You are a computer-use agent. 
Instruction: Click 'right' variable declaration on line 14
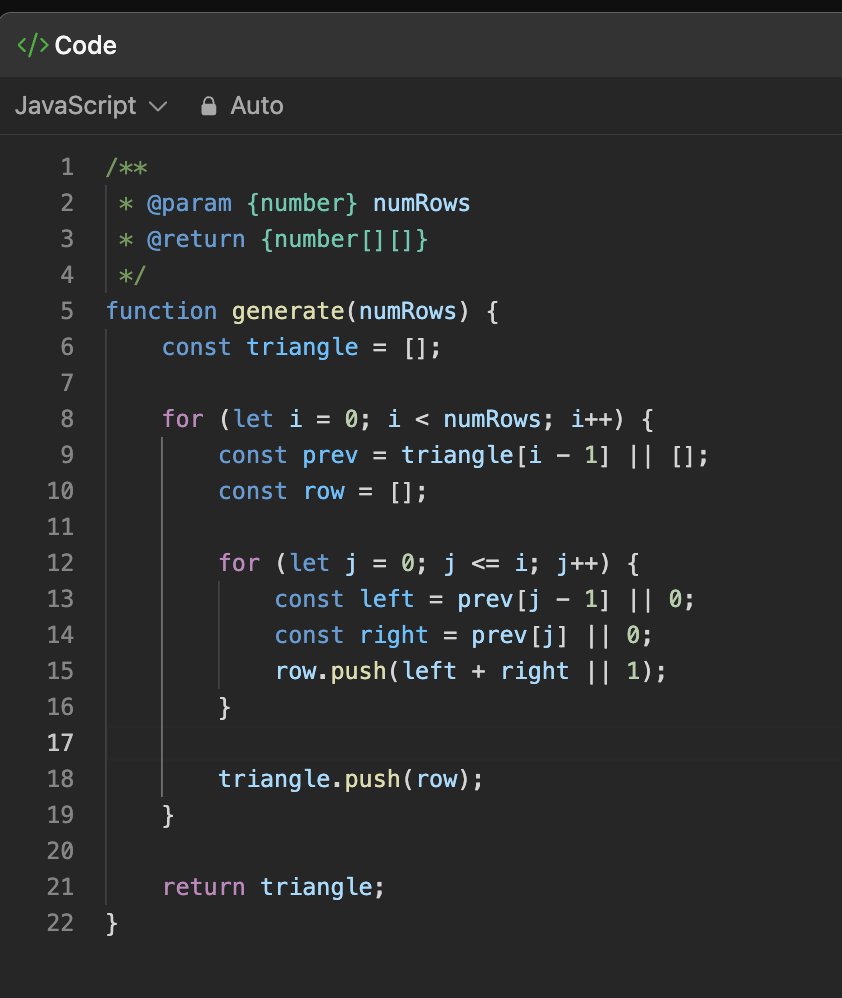tap(393, 635)
